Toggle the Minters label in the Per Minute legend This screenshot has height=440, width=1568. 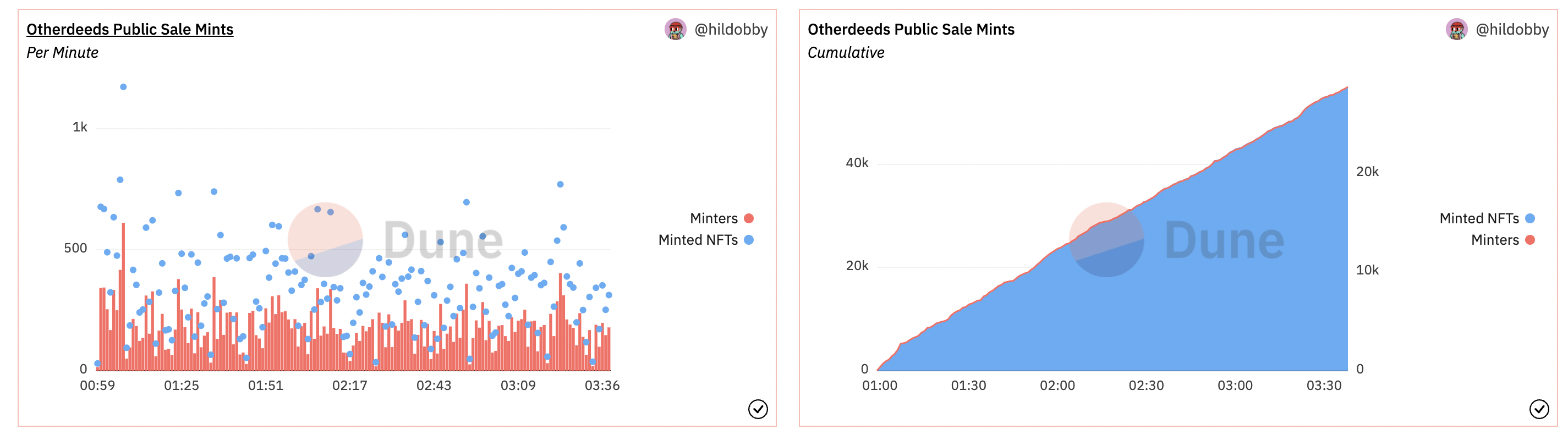pyautogui.click(x=714, y=218)
